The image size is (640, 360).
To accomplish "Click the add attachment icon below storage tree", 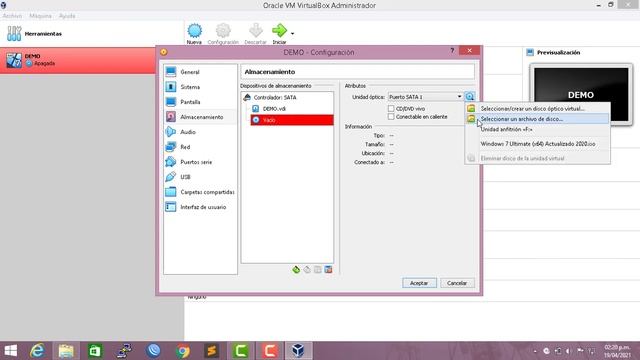I will click(318, 269).
